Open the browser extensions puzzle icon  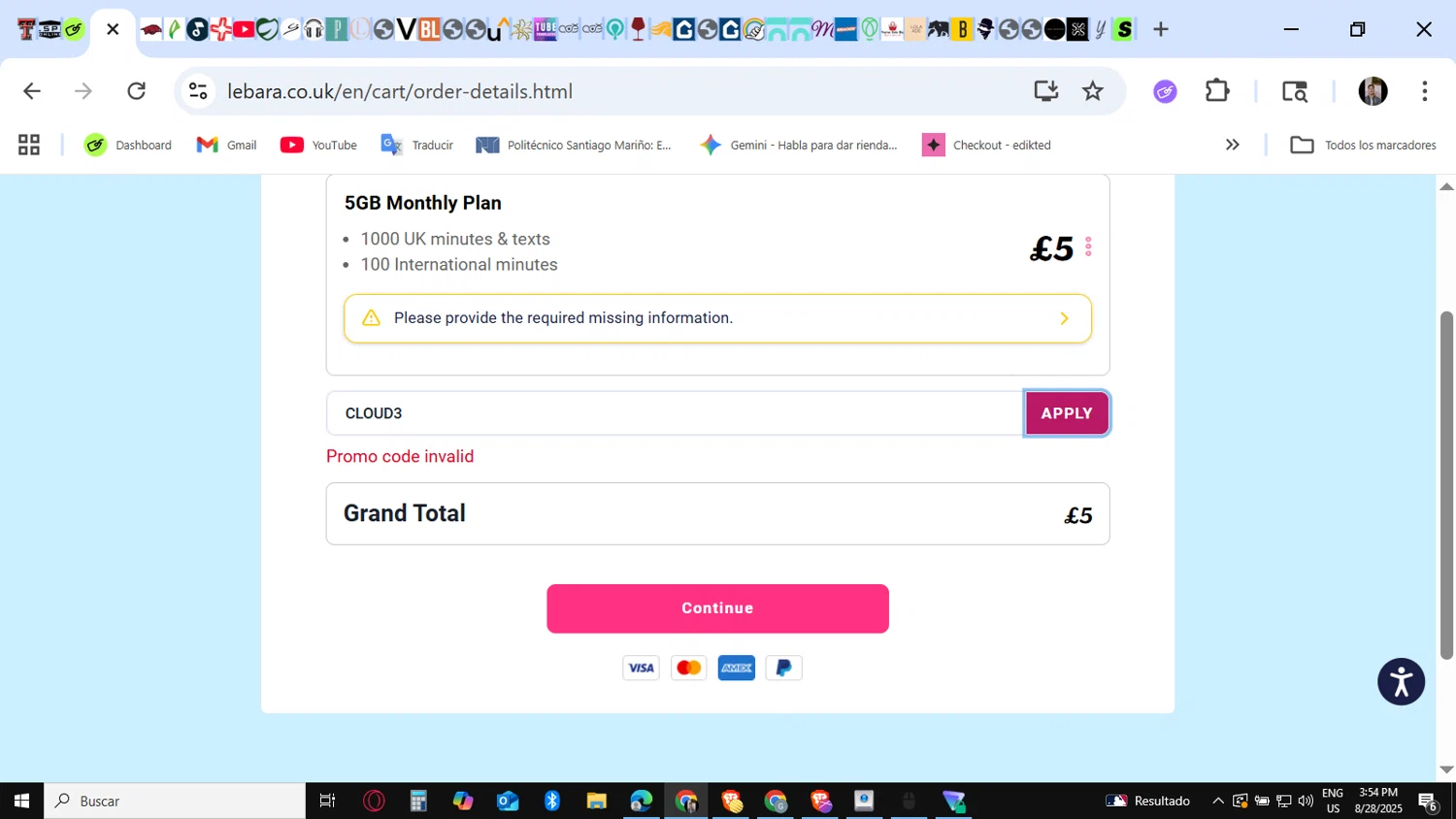1217,91
